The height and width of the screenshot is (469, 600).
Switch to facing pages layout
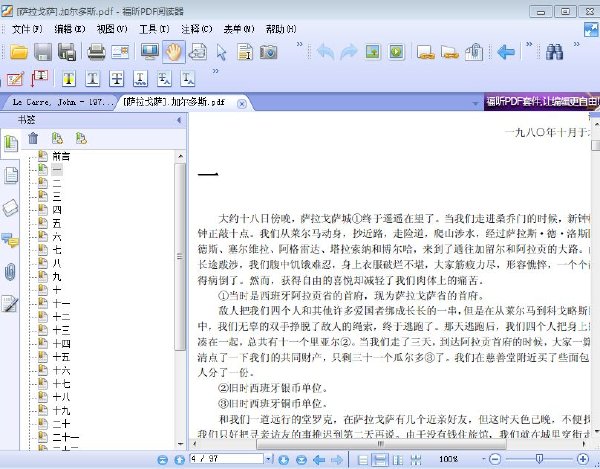pos(398,459)
